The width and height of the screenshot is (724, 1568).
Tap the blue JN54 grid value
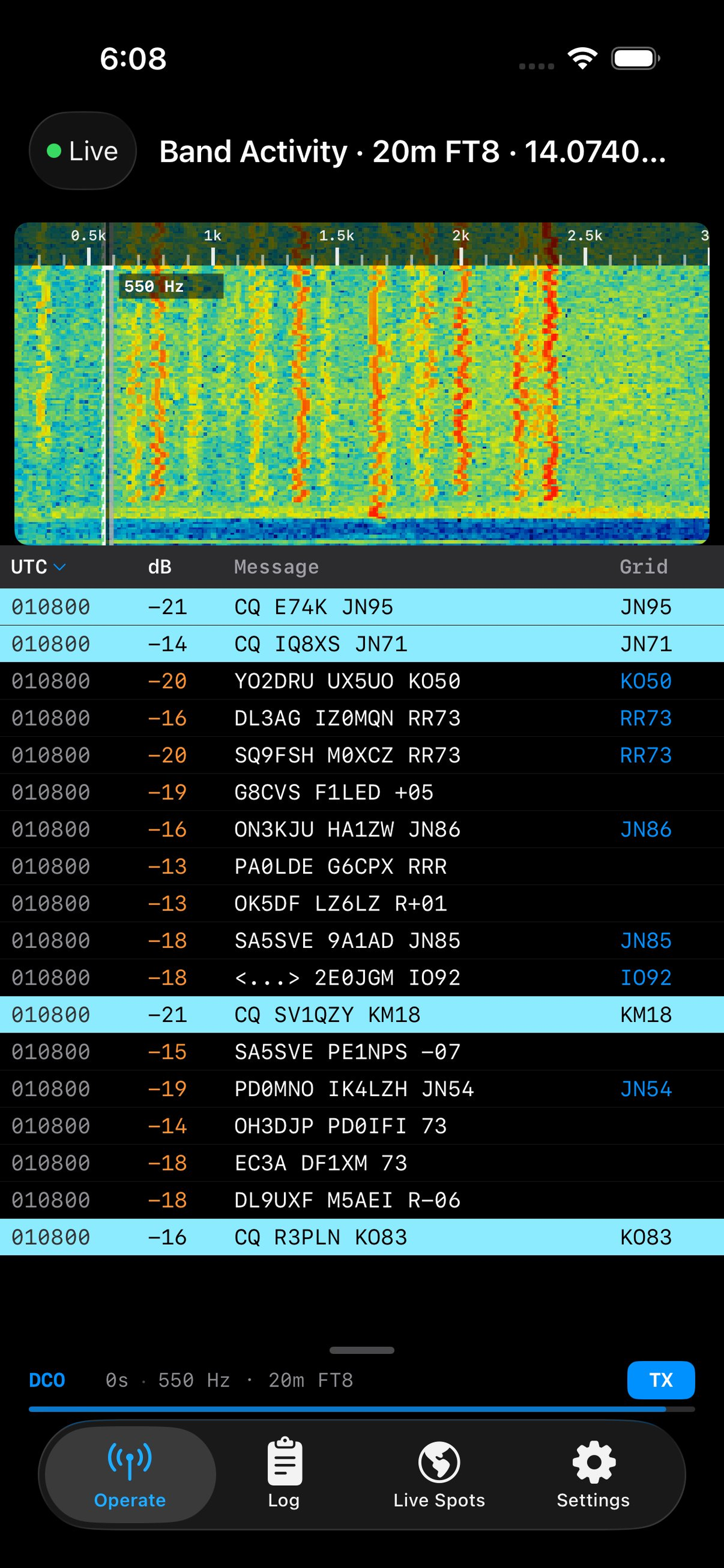[645, 1089]
